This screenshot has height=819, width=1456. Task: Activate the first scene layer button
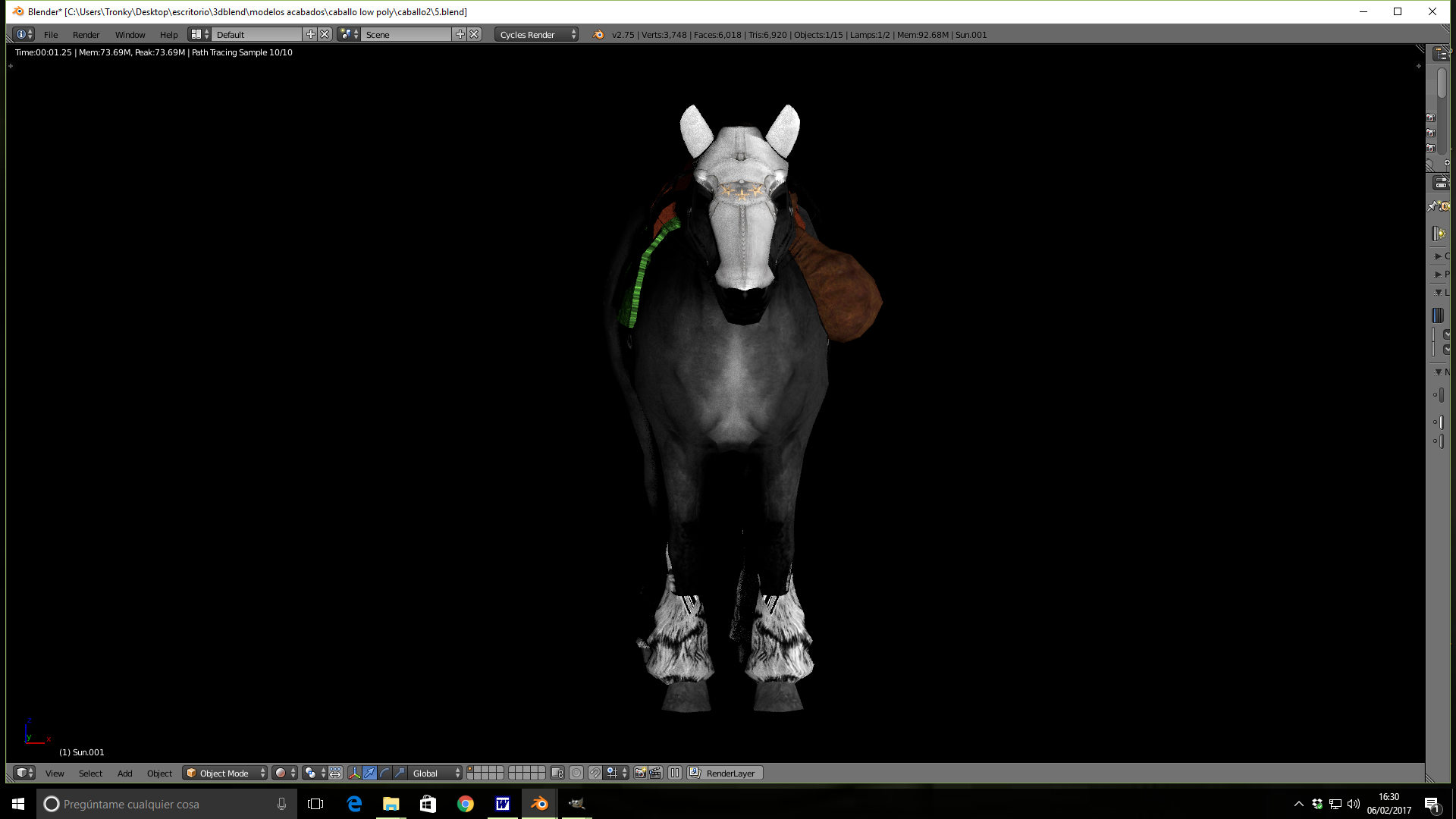pyautogui.click(x=470, y=770)
